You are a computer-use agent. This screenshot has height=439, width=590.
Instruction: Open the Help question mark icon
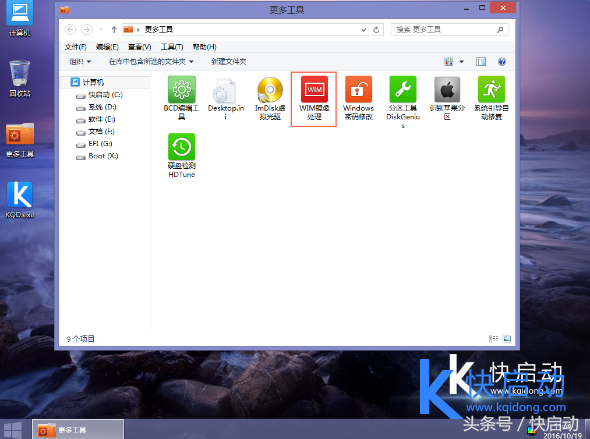502,61
